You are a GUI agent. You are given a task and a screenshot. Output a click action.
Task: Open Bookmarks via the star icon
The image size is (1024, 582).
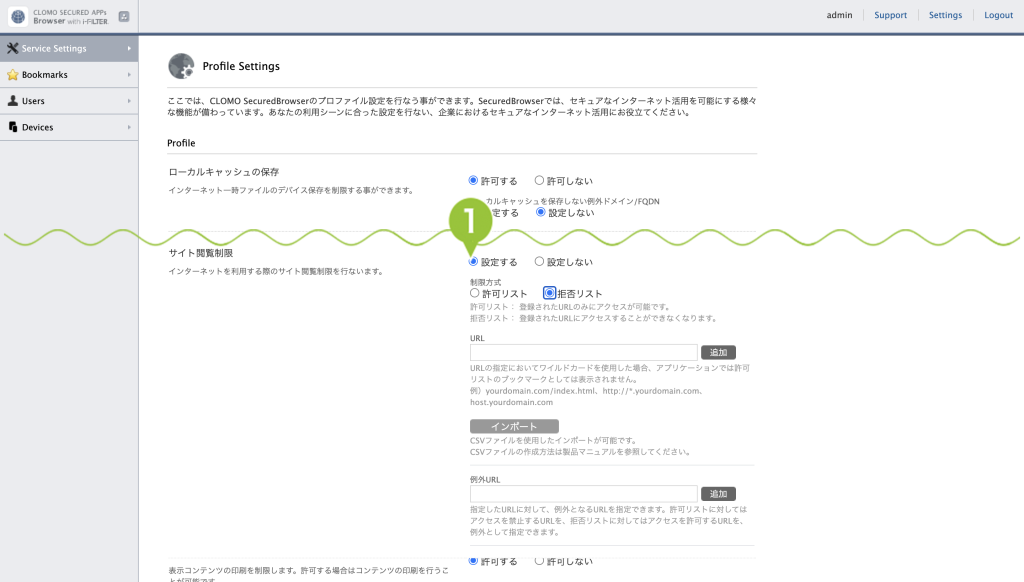click(x=12, y=74)
